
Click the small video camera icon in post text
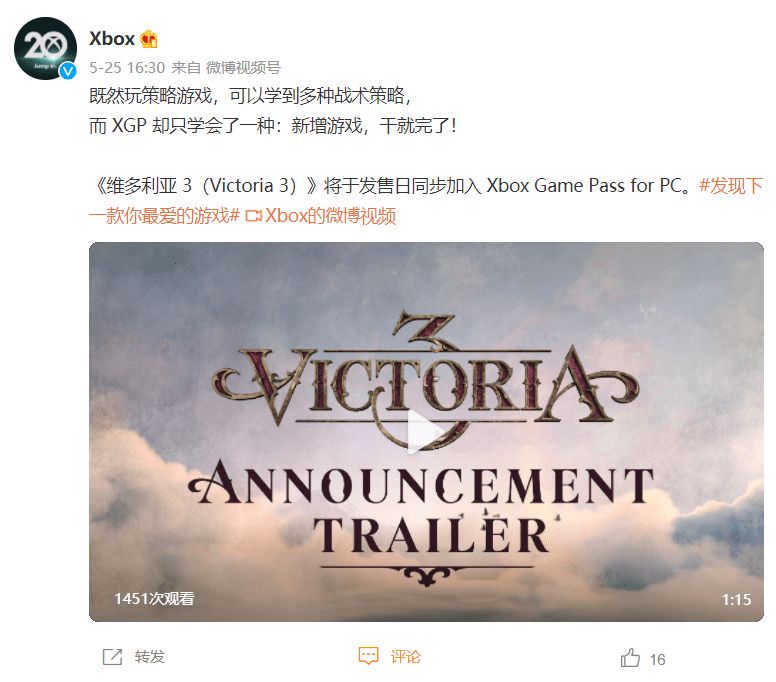click(x=253, y=216)
